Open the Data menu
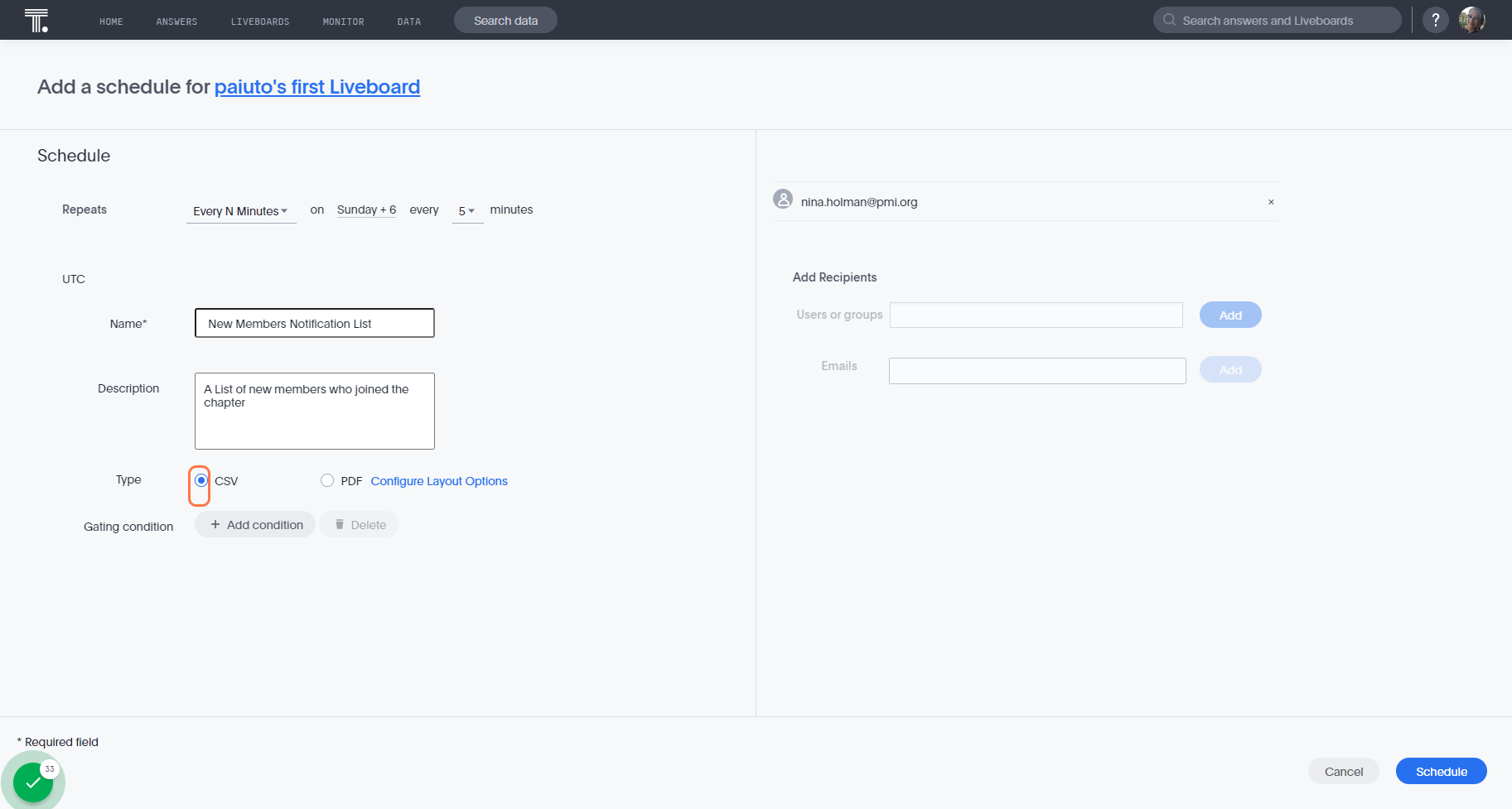The width and height of the screenshot is (1512, 809). [x=408, y=22]
